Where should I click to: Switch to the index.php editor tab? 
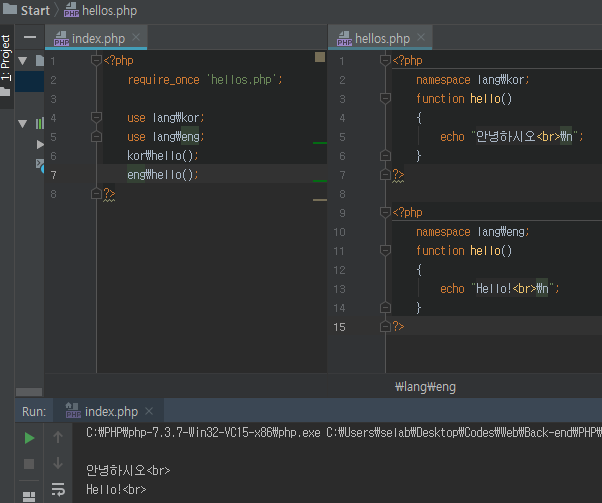(x=97, y=38)
